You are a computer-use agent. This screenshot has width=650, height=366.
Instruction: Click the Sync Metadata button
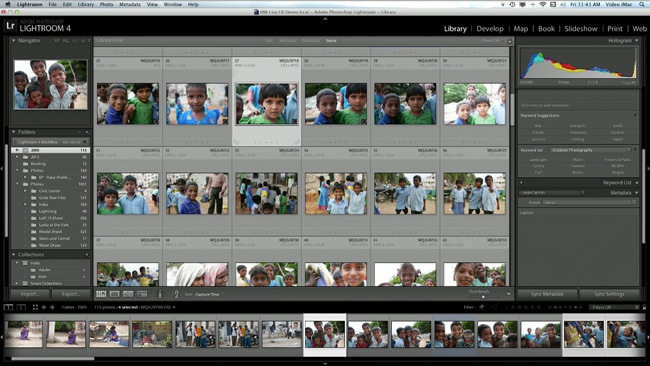(x=547, y=294)
